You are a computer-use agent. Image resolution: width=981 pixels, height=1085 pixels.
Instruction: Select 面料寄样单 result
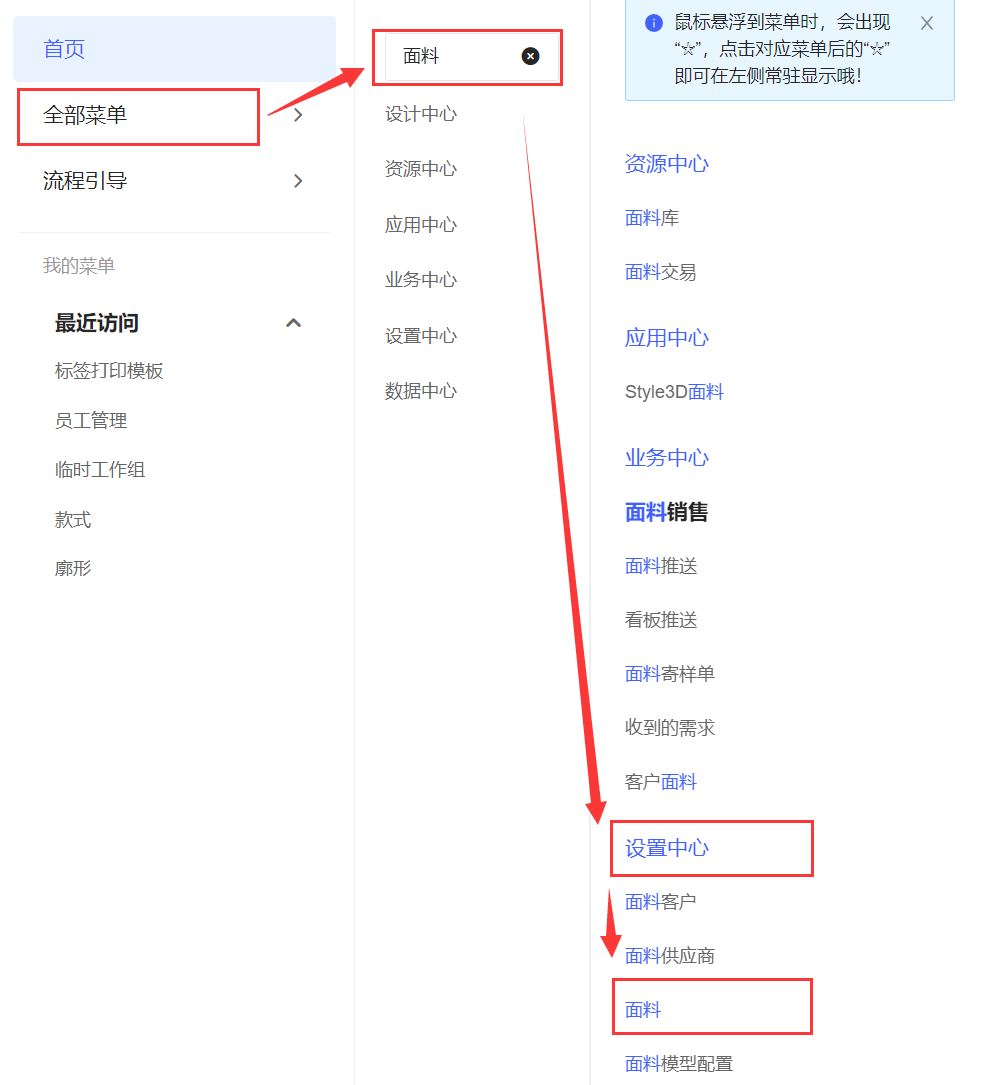[x=670, y=674]
